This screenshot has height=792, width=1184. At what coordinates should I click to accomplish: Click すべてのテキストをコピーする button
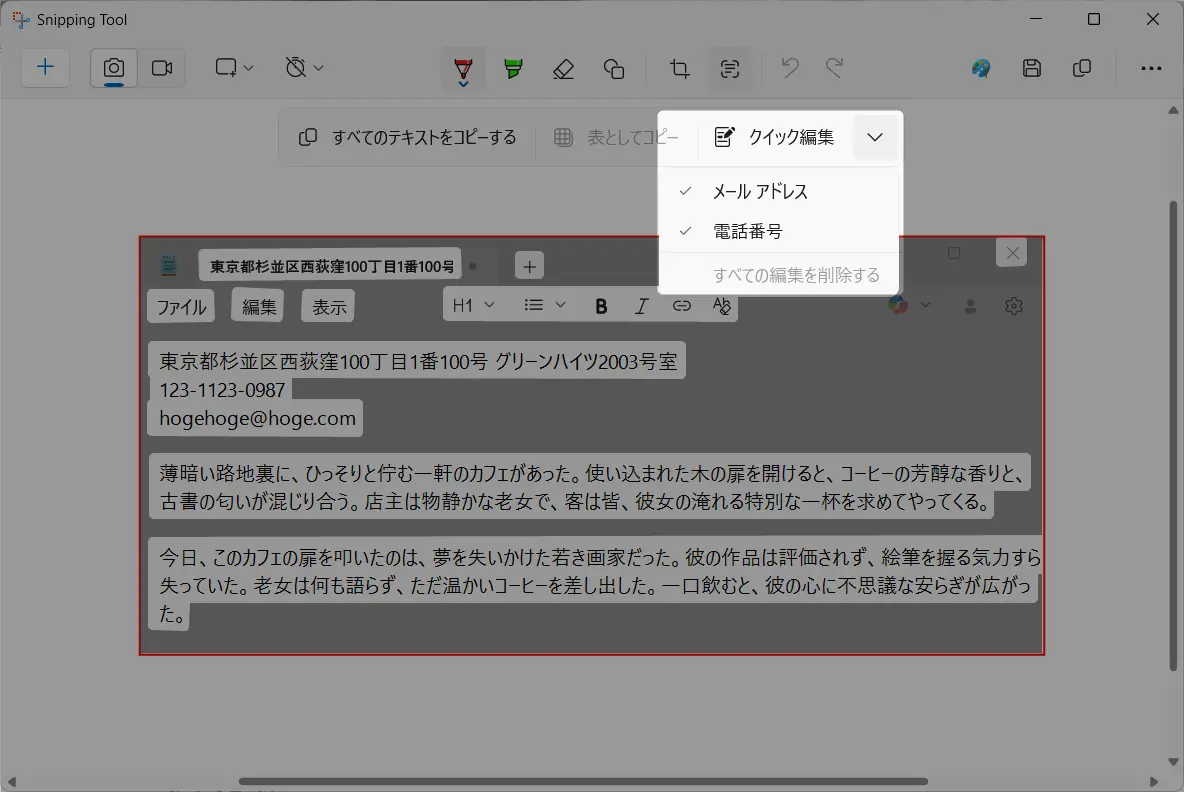408,137
